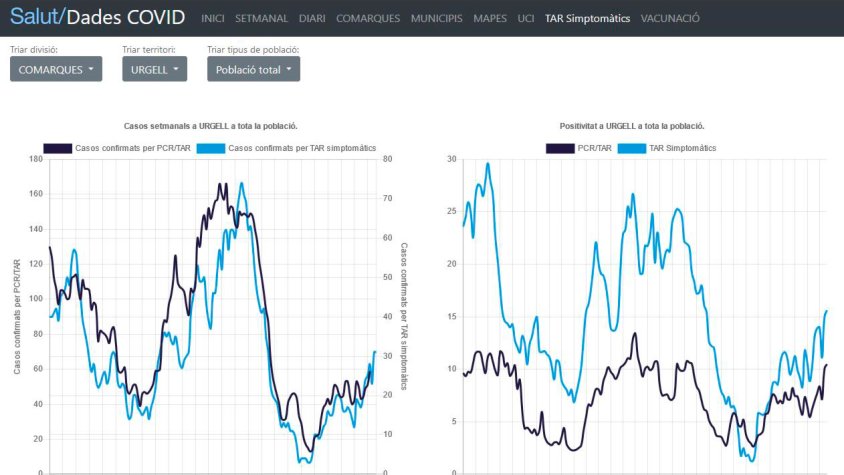Screen dimensions: 844x475
Task: Select TAR Simptomàtics in navigation bar
Action: point(588,19)
